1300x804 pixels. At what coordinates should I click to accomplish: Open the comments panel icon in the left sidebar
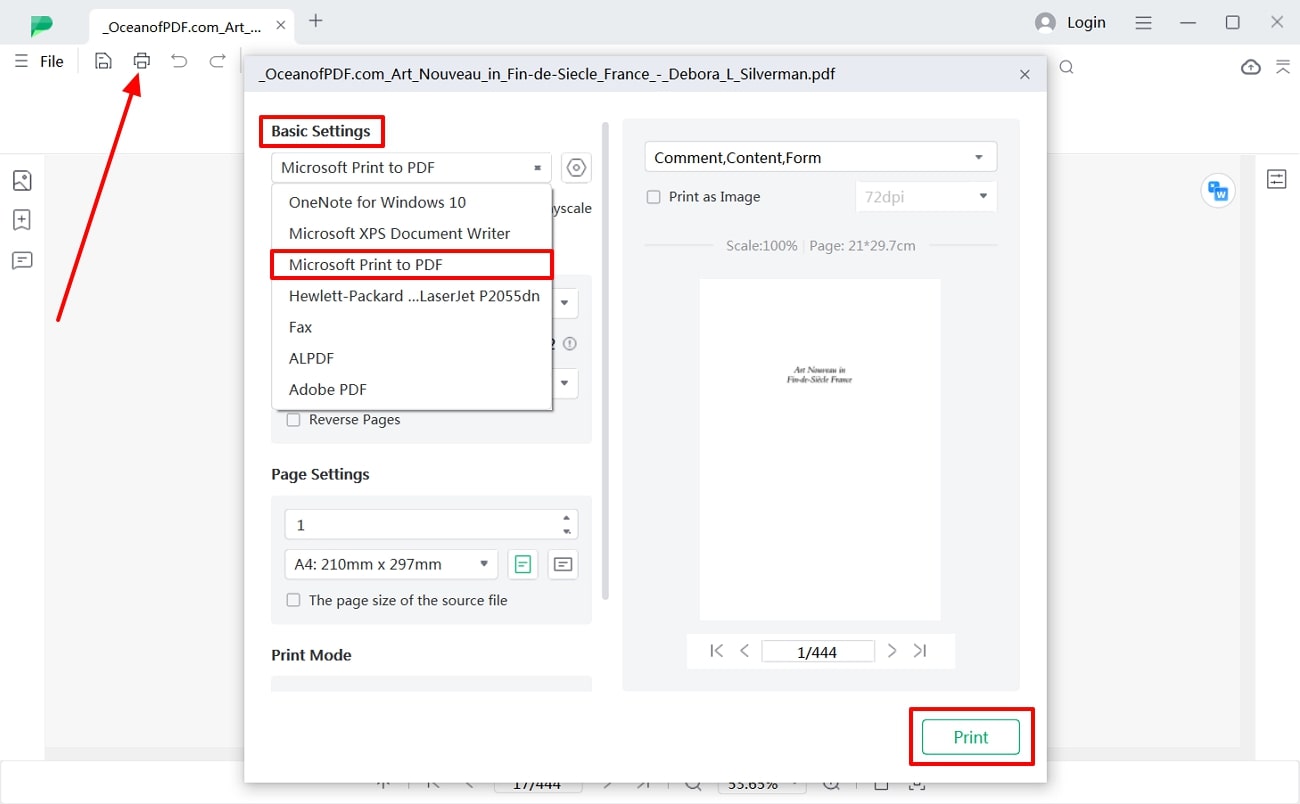pyautogui.click(x=22, y=261)
